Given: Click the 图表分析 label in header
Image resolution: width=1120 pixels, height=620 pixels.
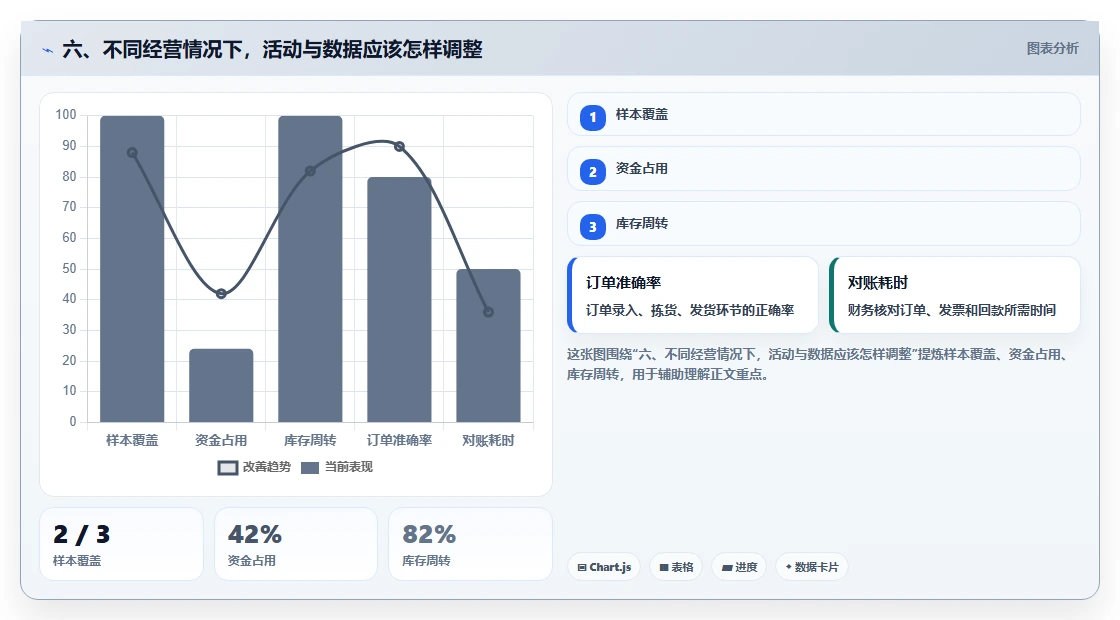Looking at the screenshot, I should (1052, 49).
